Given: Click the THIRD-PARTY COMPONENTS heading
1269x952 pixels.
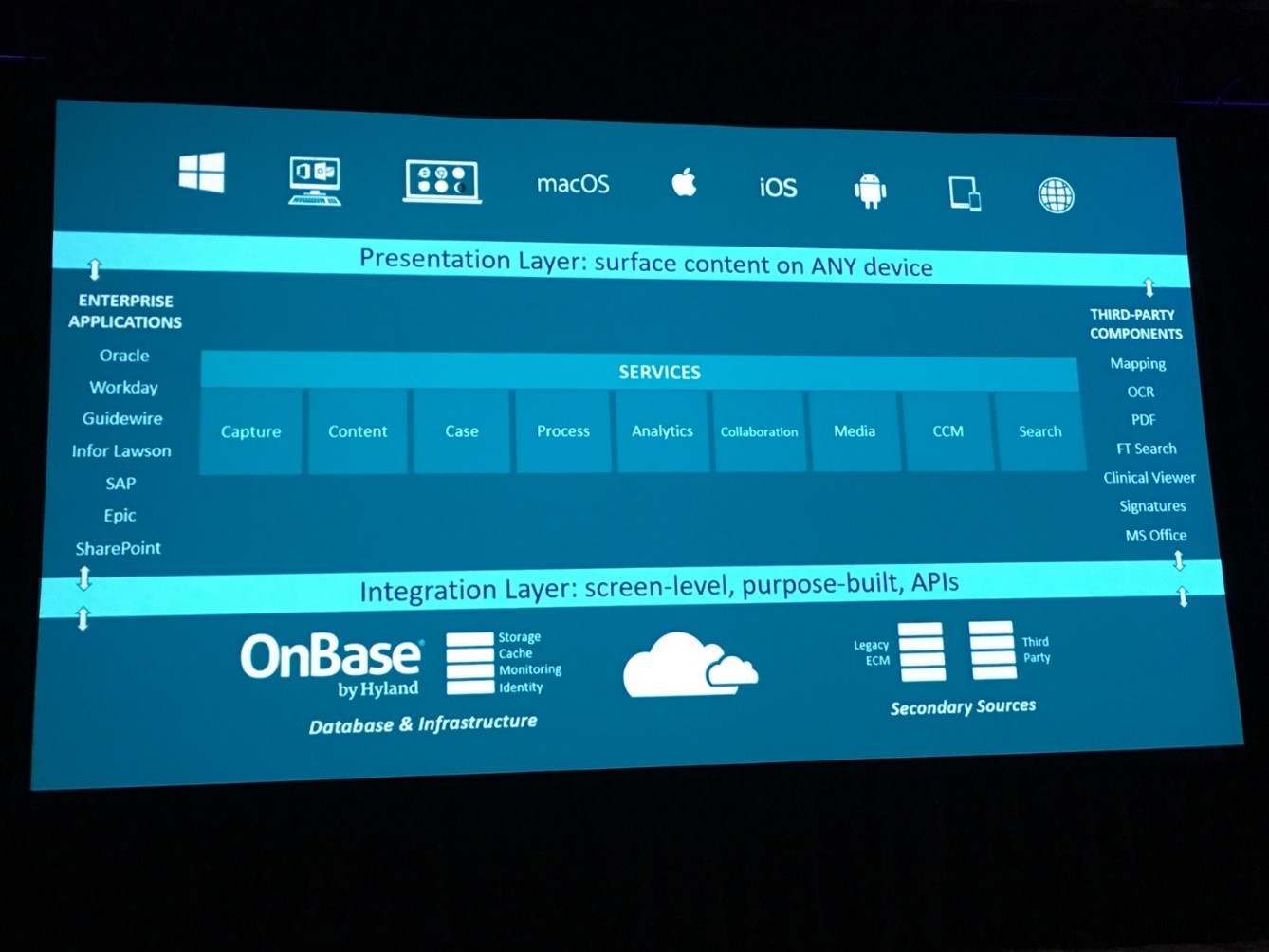Looking at the screenshot, I should (x=1135, y=324).
